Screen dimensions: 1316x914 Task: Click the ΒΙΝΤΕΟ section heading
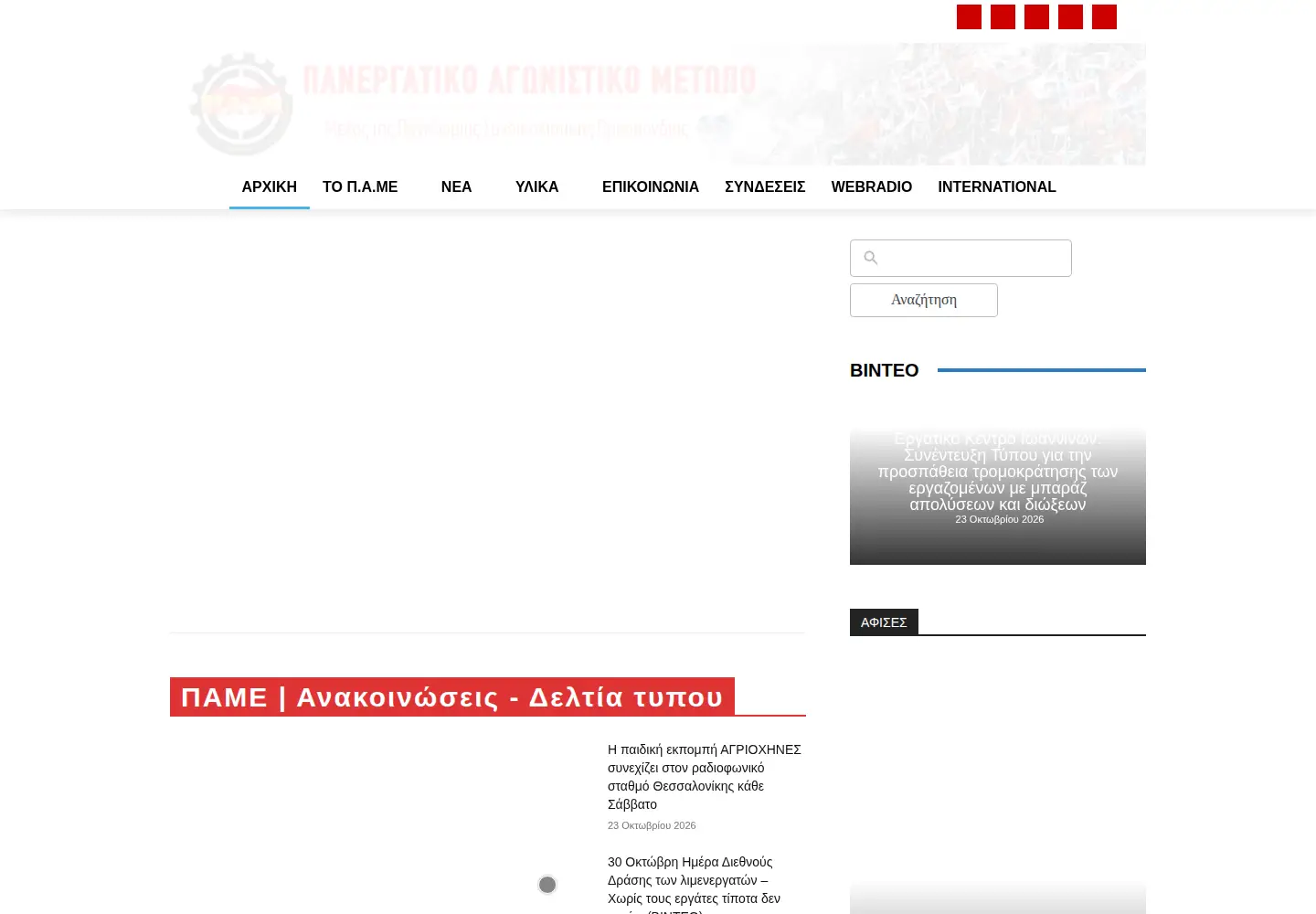click(884, 370)
